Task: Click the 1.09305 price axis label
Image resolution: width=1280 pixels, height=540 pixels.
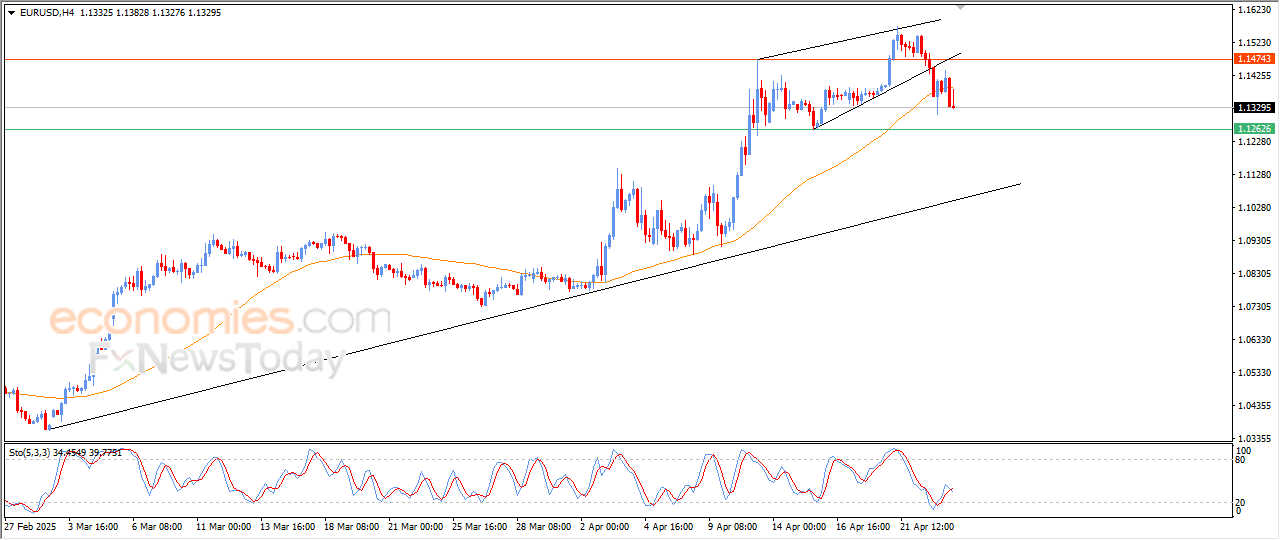Action: tap(1254, 241)
